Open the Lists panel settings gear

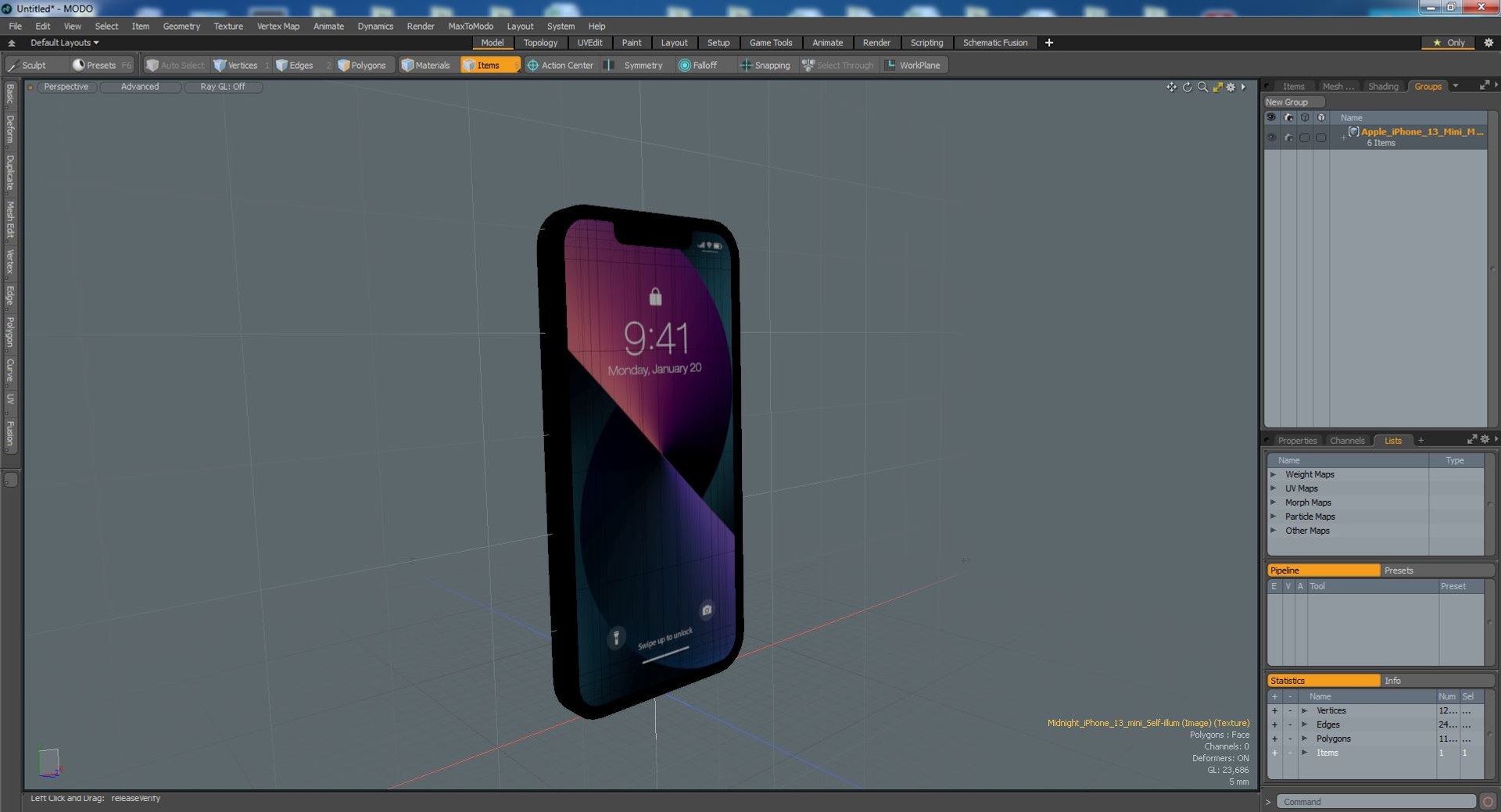click(x=1485, y=439)
